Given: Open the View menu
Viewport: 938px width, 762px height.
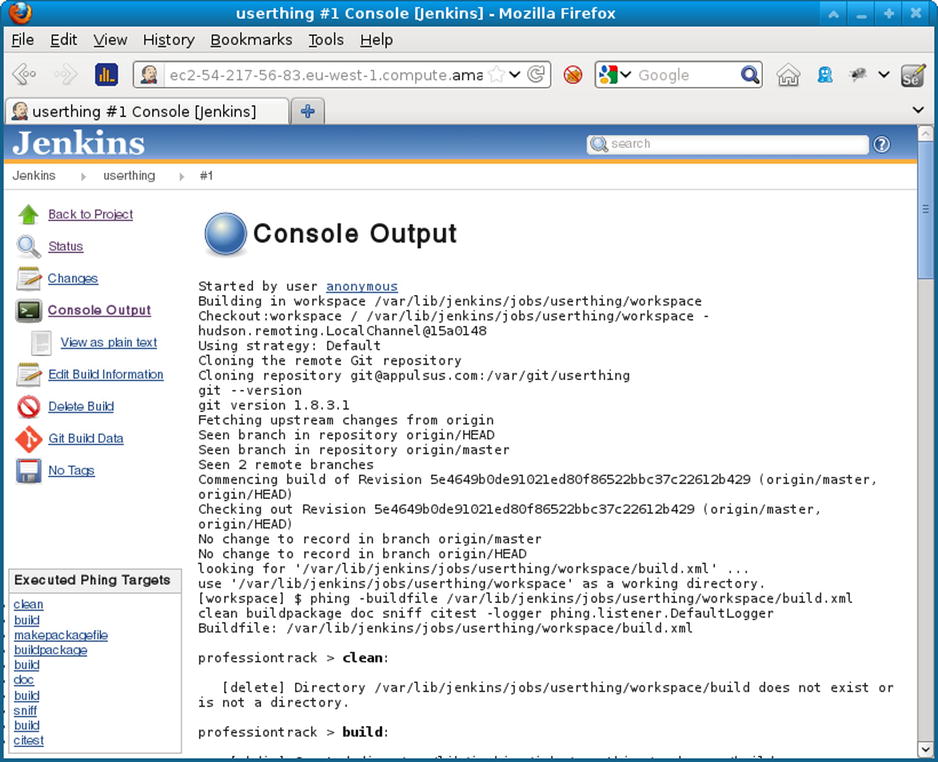Looking at the screenshot, I should (x=110, y=40).
